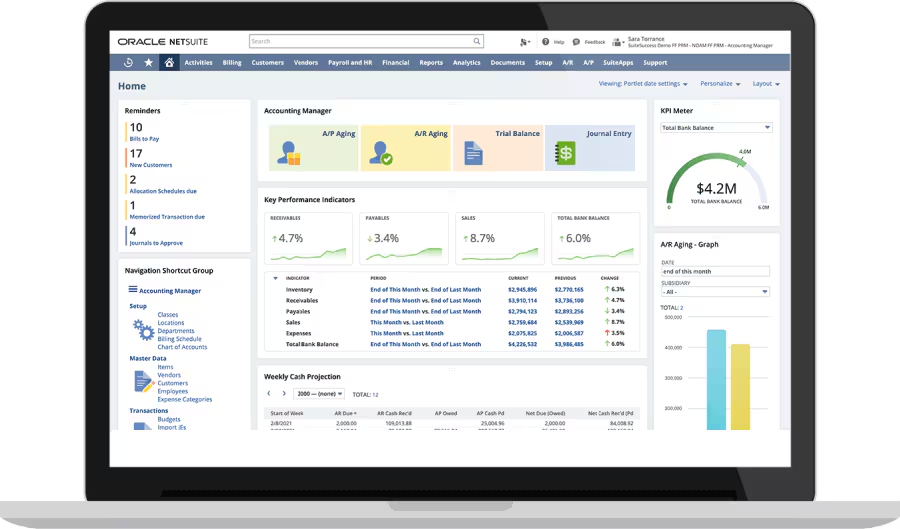Click the Journal Entry dollar notebook icon

[566, 153]
